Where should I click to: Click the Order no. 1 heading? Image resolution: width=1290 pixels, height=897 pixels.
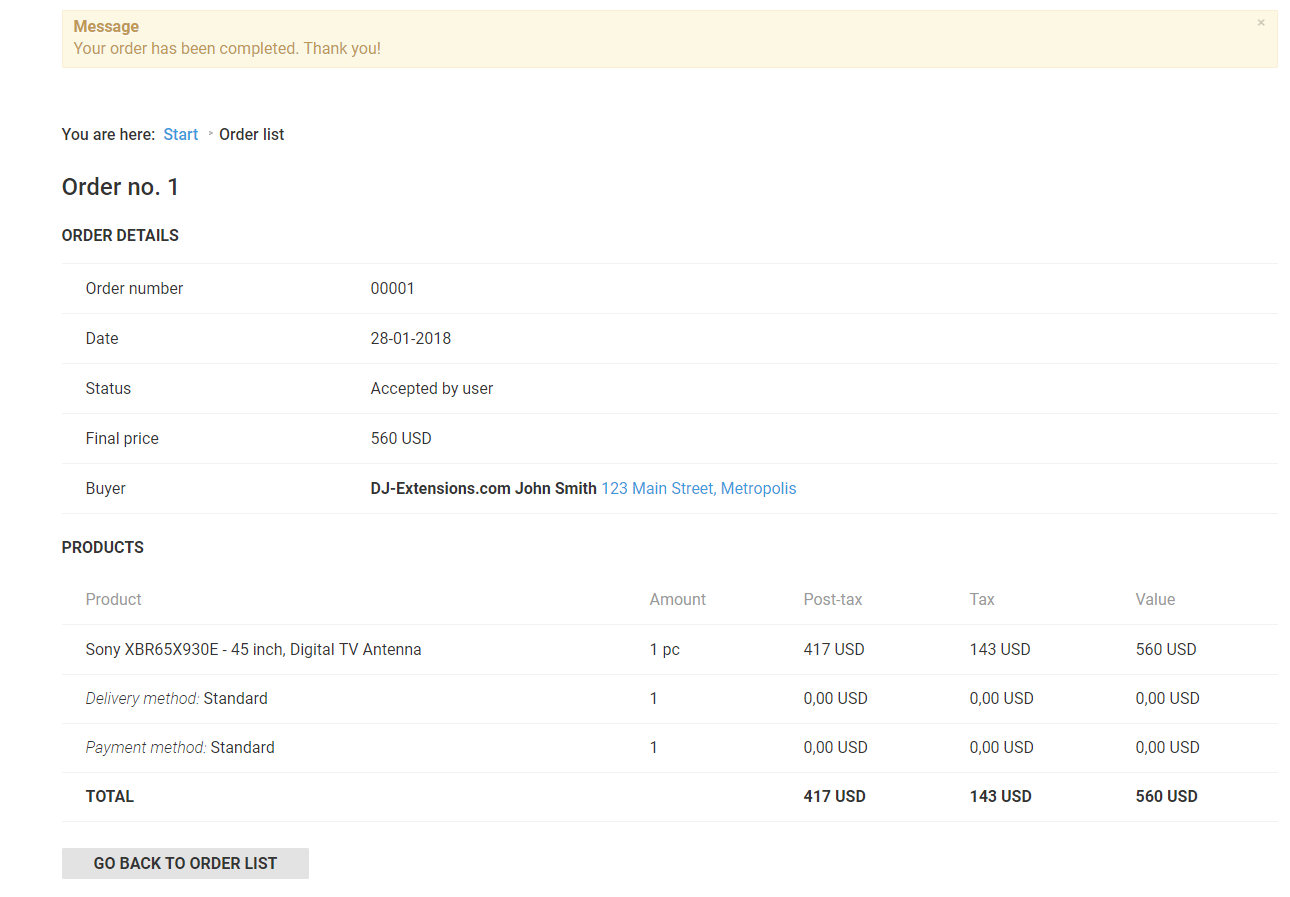[x=121, y=187]
